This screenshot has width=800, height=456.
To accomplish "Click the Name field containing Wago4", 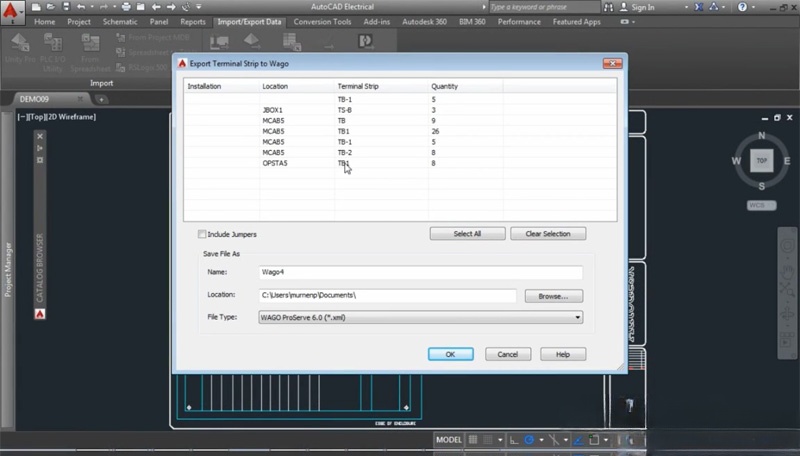I will coord(420,272).
